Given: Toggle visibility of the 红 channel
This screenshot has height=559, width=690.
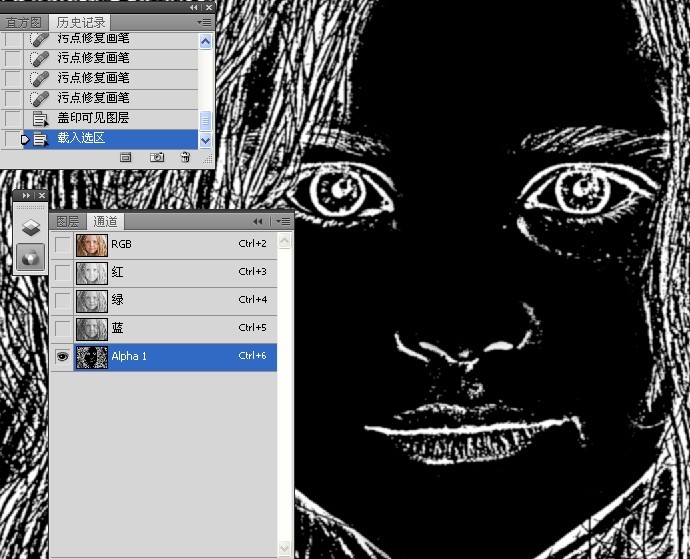Looking at the screenshot, I should (x=62, y=273).
